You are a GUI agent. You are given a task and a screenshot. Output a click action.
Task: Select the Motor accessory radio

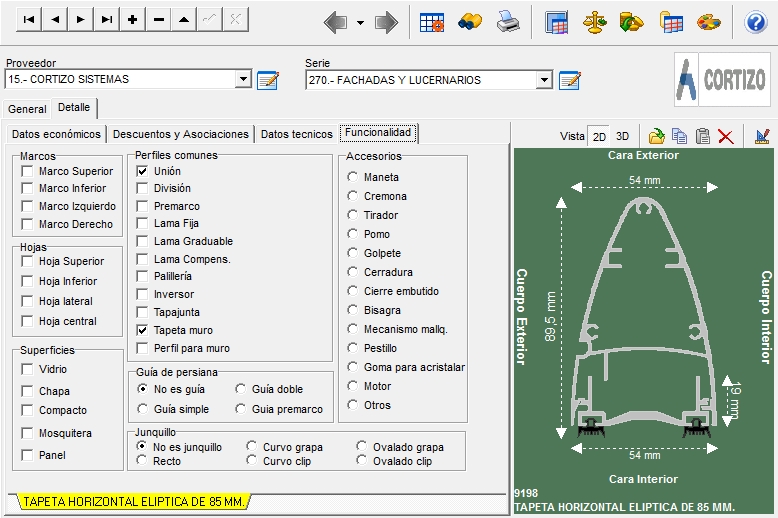[352, 386]
